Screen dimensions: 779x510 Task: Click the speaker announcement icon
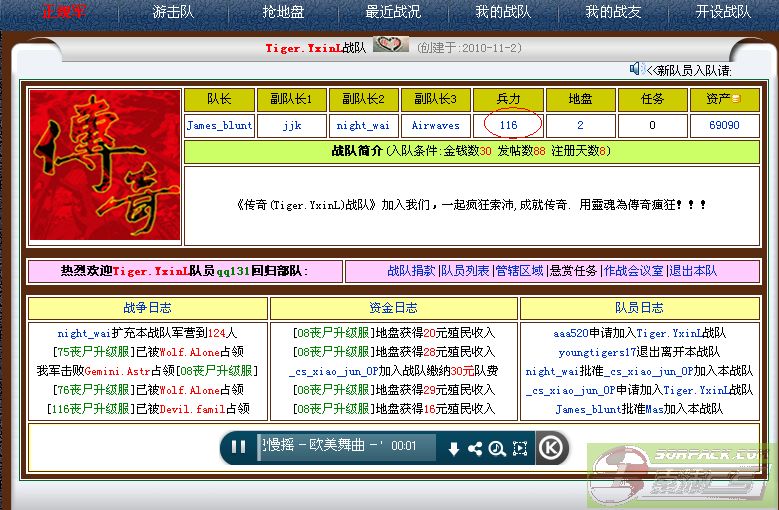point(636,69)
